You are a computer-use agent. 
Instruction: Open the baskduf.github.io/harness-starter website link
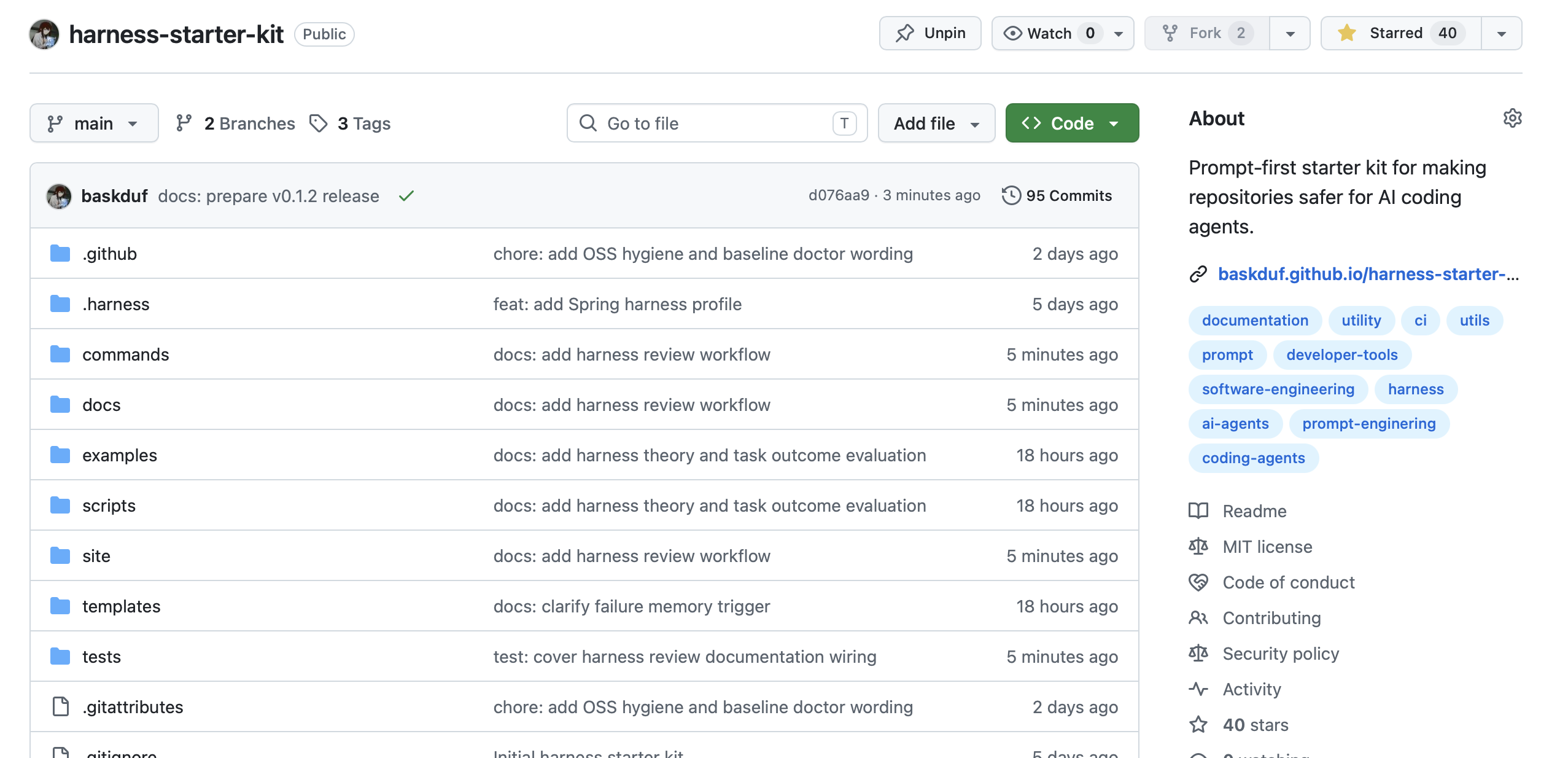point(1368,274)
